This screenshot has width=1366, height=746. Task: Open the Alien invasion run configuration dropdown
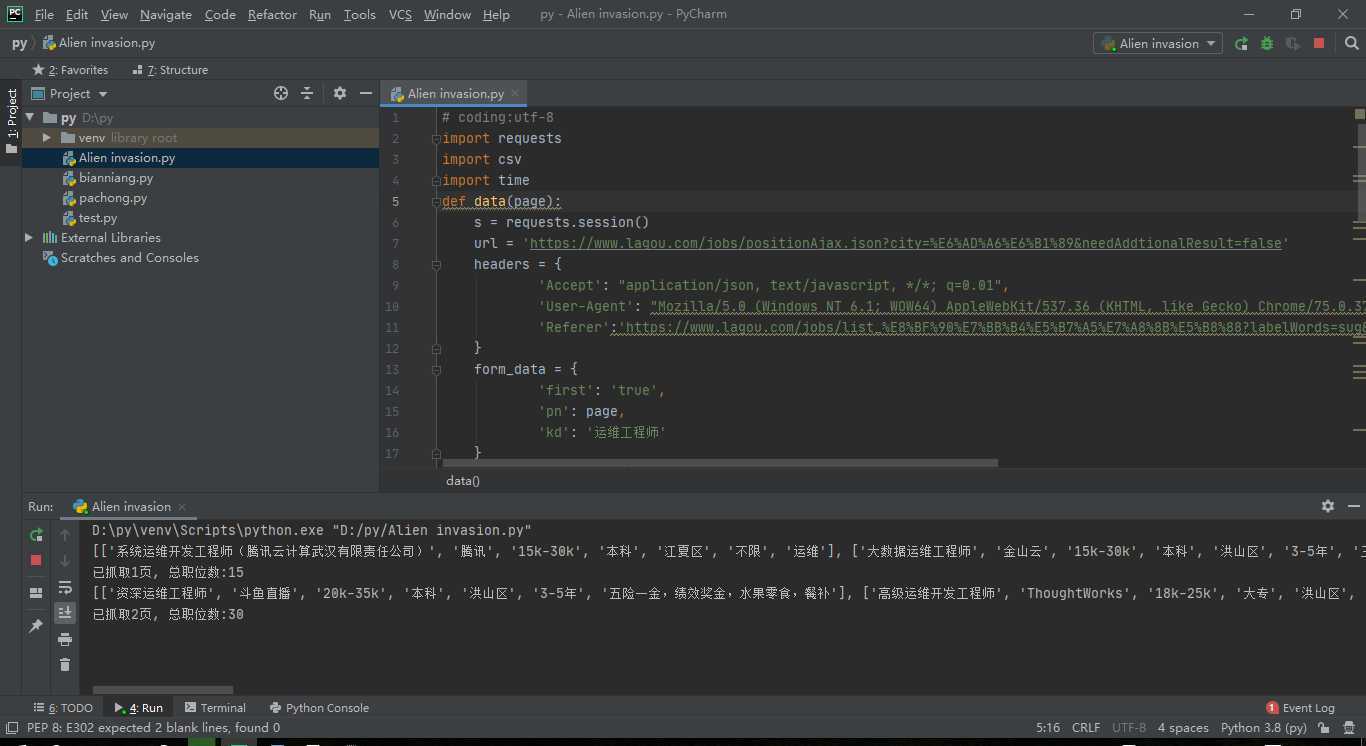[x=1158, y=44]
